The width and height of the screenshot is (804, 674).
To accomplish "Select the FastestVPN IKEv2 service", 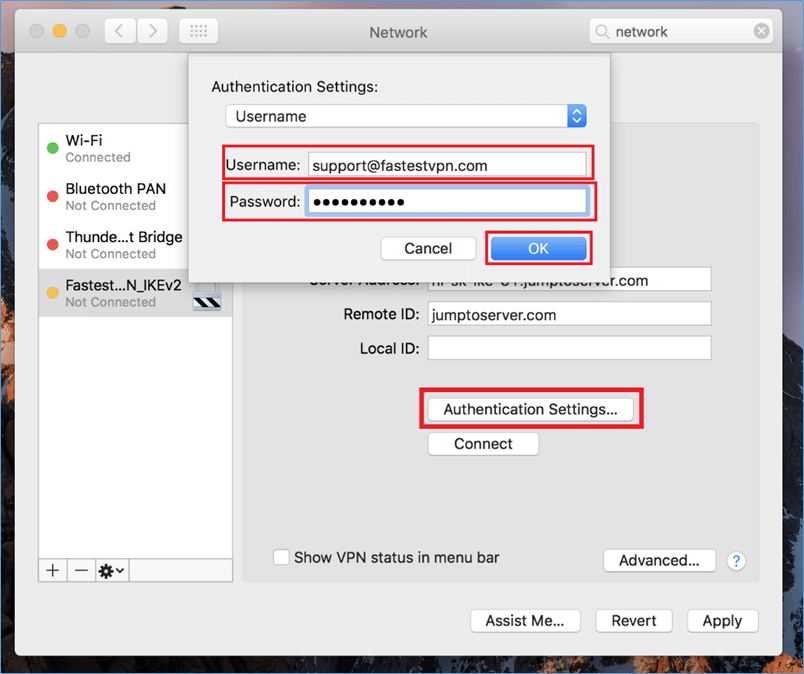I will point(135,293).
